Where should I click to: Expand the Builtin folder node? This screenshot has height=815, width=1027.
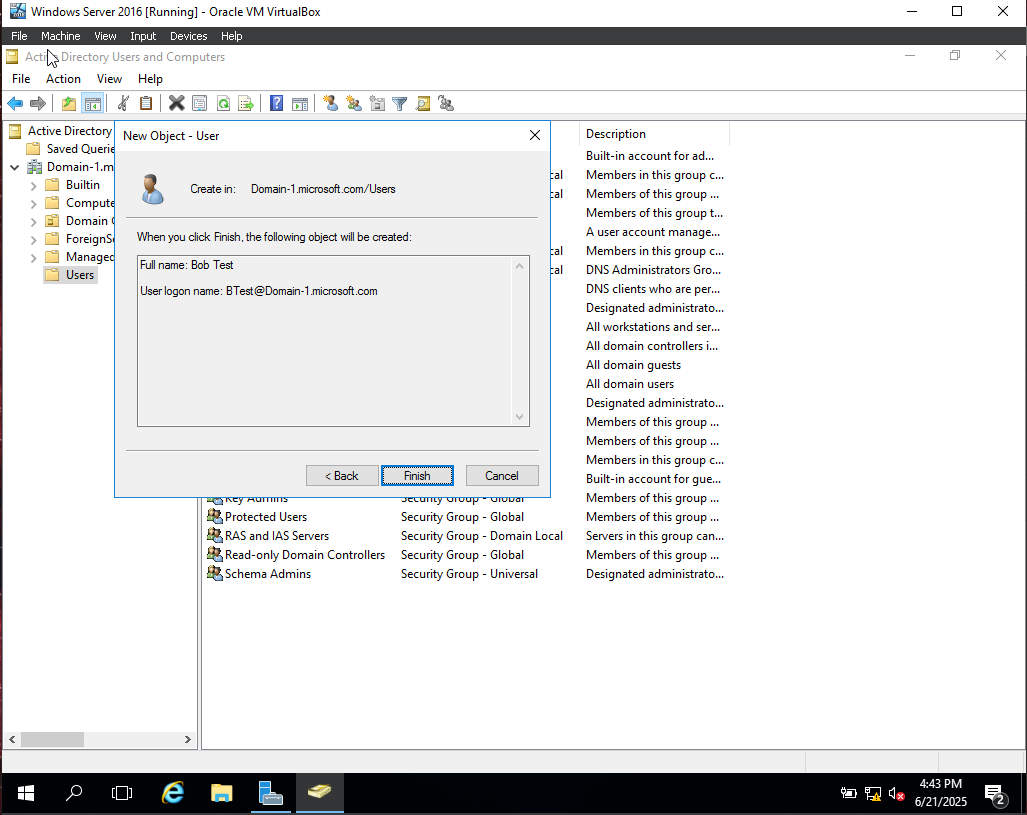click(33, 185)
